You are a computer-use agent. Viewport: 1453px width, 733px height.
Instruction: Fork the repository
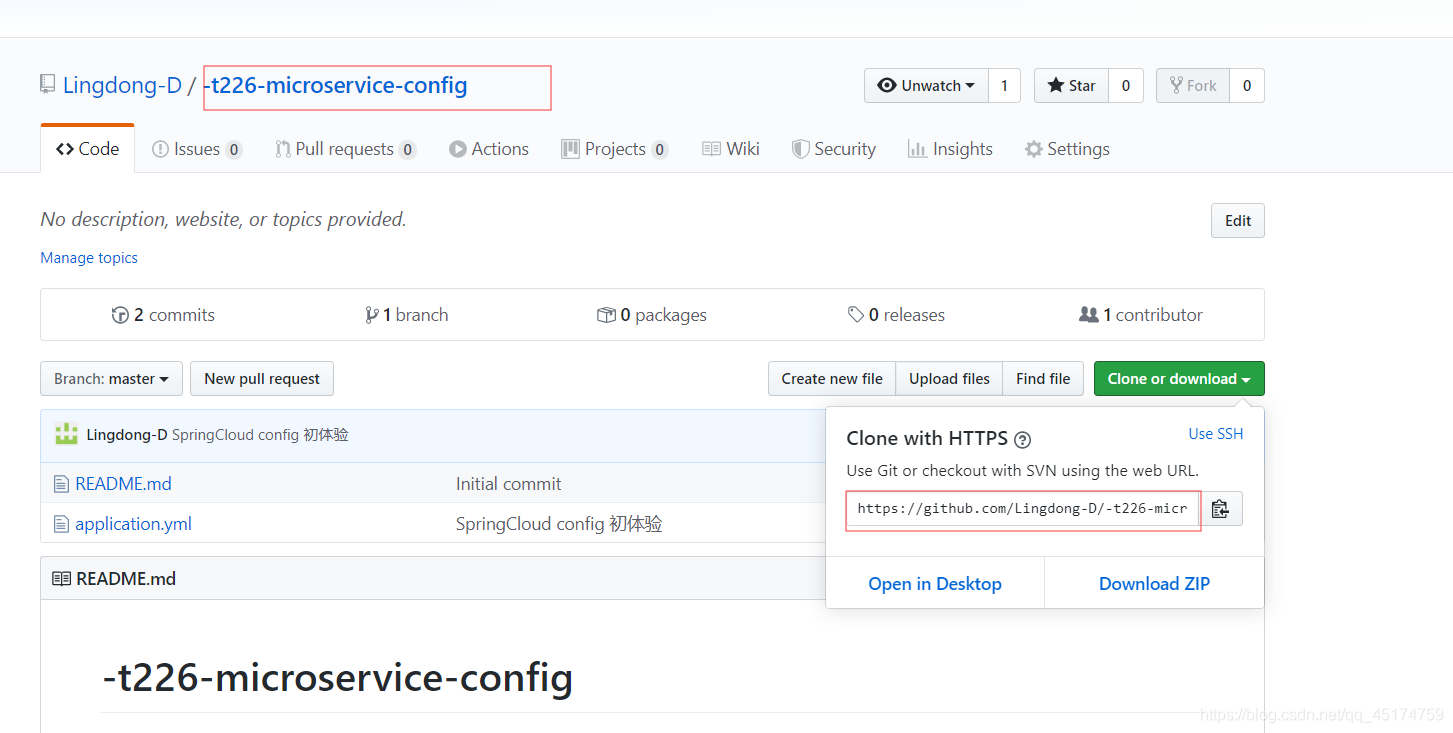tap(1193, 86)
